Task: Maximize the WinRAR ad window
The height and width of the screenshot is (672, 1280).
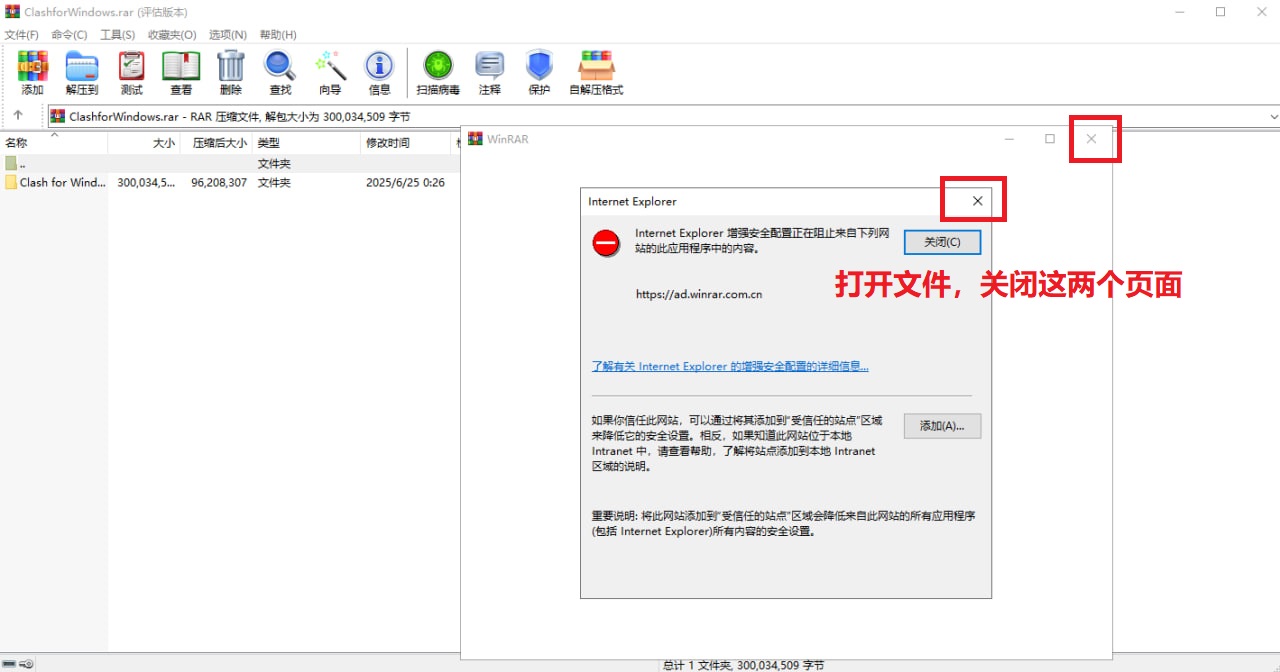Action: coord(1050,139)
